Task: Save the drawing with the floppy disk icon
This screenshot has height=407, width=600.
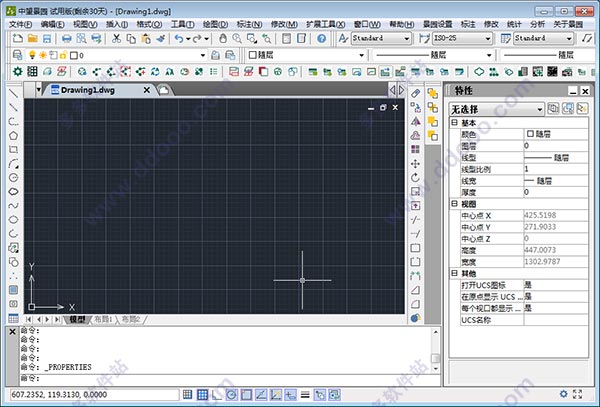Action: coord(47,38)
